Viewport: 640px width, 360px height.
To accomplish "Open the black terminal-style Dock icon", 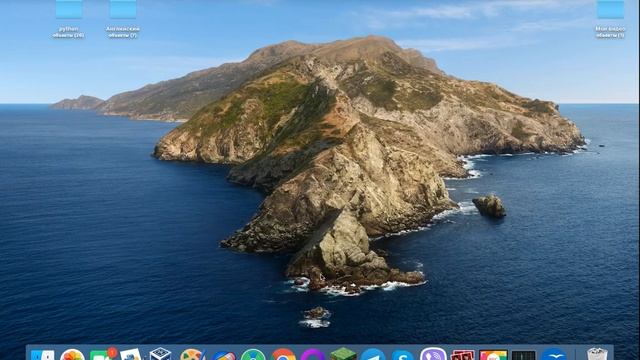I will pos(523,356).
